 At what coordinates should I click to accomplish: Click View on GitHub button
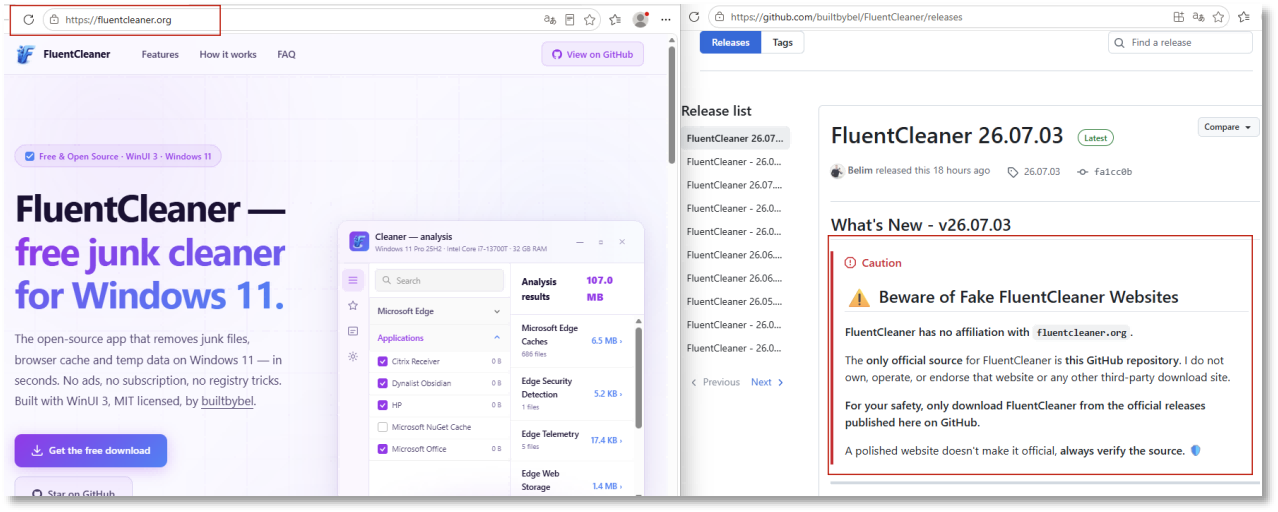click(x=593, y=55)
